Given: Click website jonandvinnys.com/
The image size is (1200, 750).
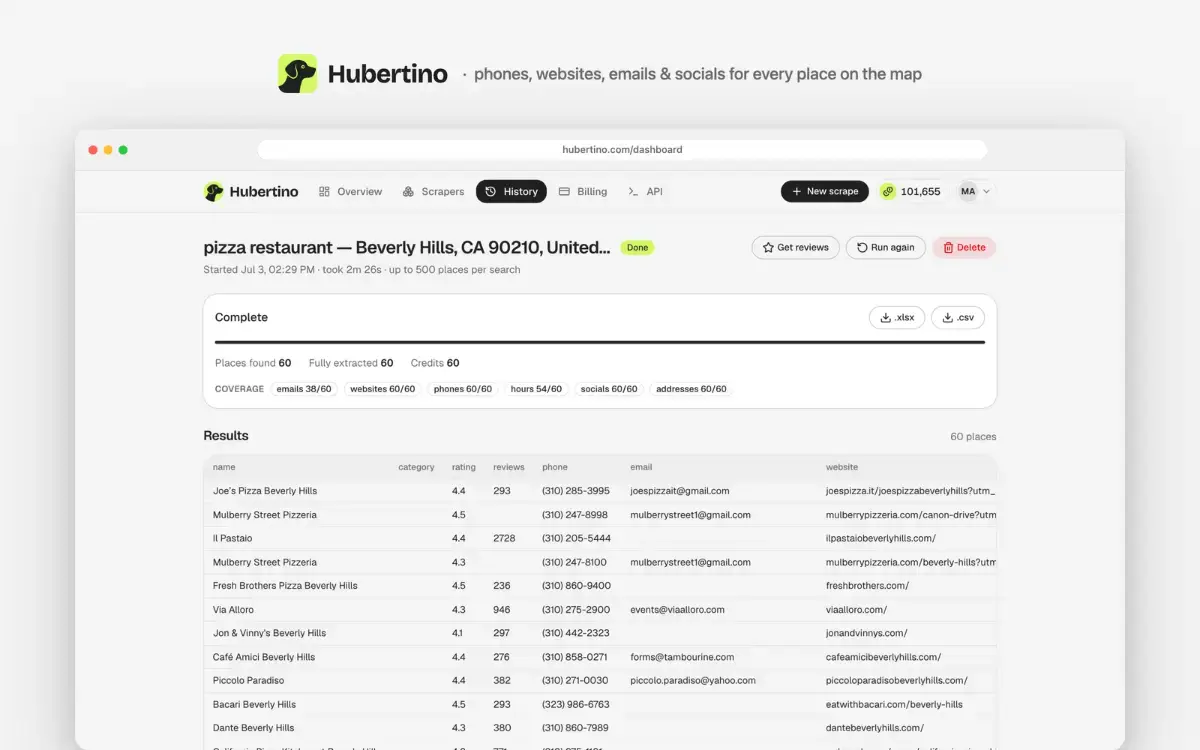Looking at the screenshot, I should [866, 633].
